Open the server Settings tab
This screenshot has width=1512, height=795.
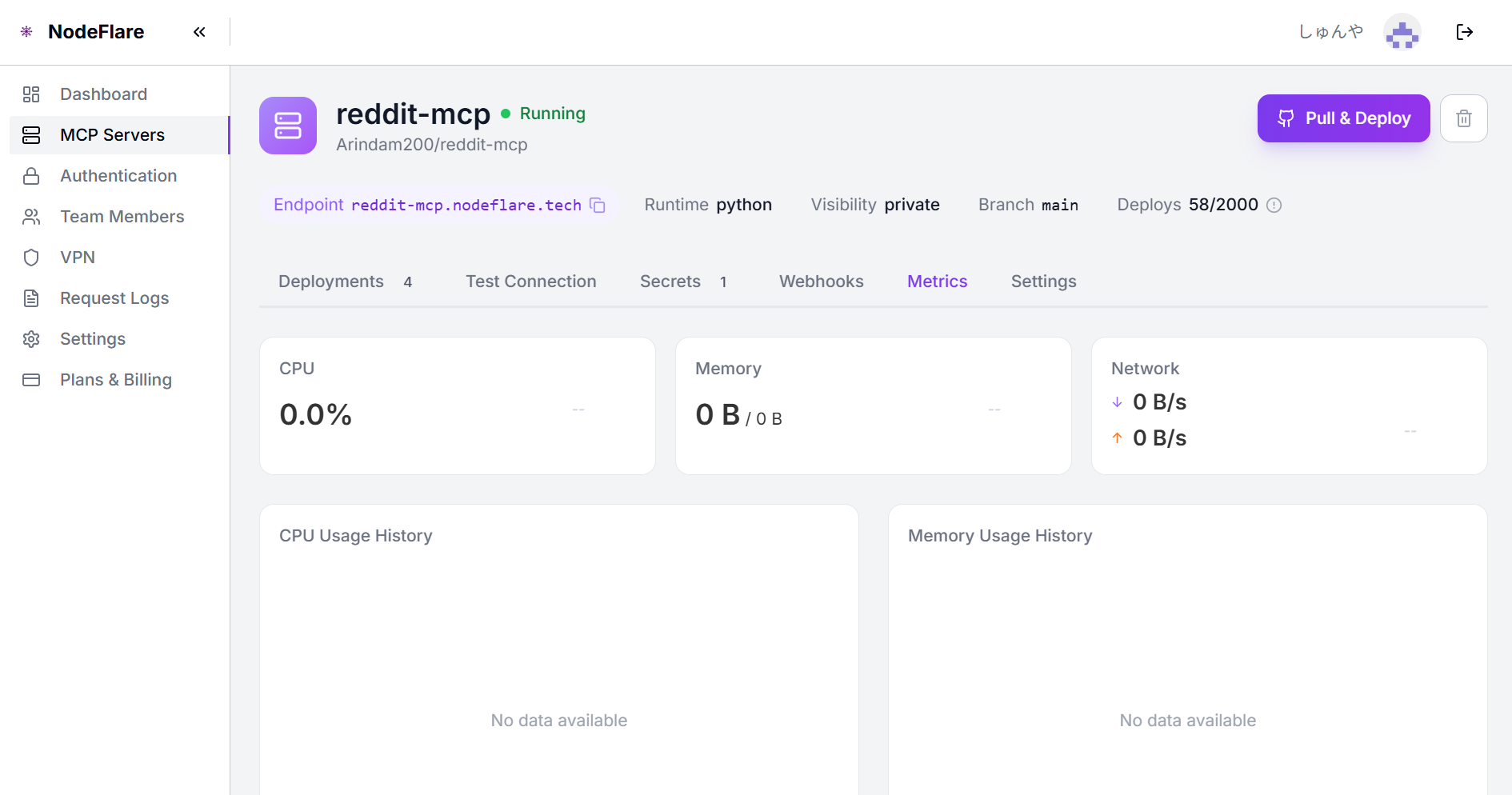pyautogui.click(x=1044, y=282)
